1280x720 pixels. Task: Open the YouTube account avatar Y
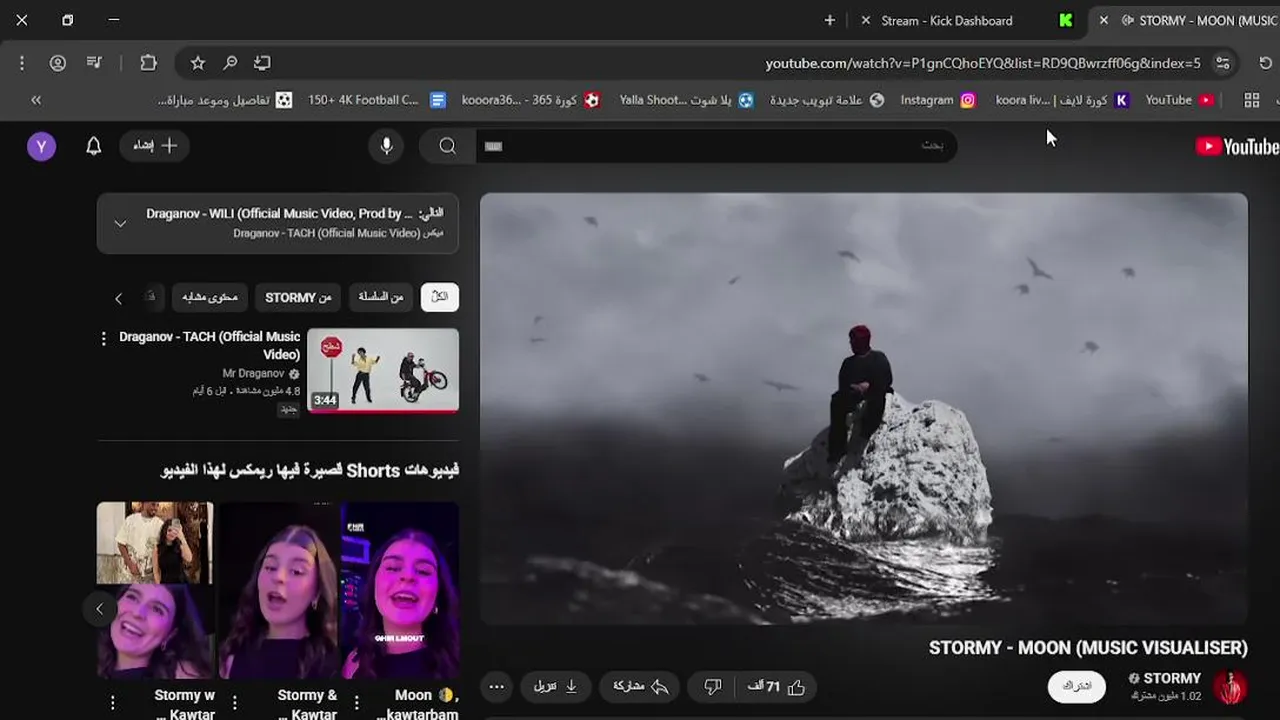click(41, 146)
